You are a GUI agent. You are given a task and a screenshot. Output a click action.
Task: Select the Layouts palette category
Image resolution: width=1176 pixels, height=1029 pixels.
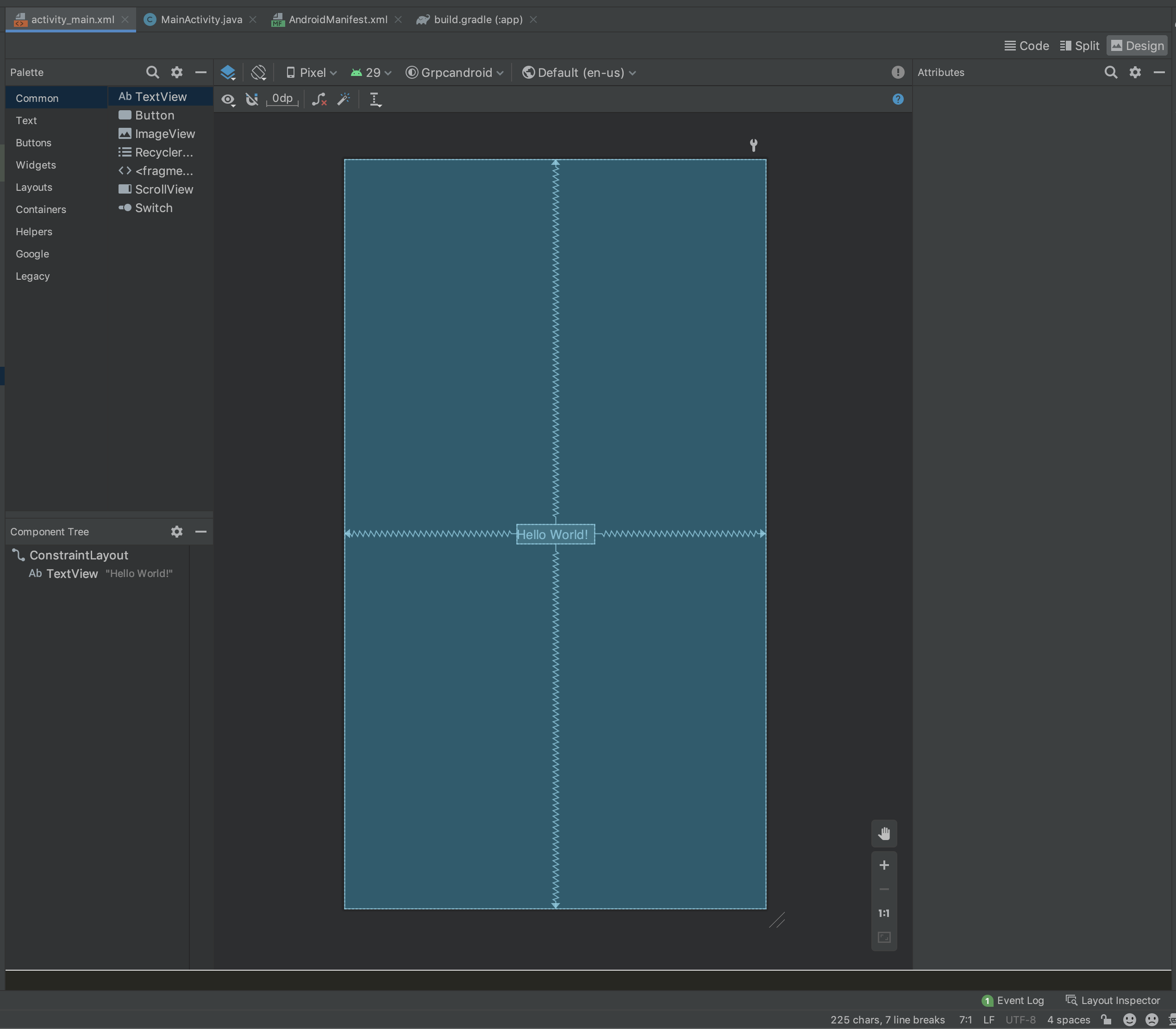[x=34, y=187]
